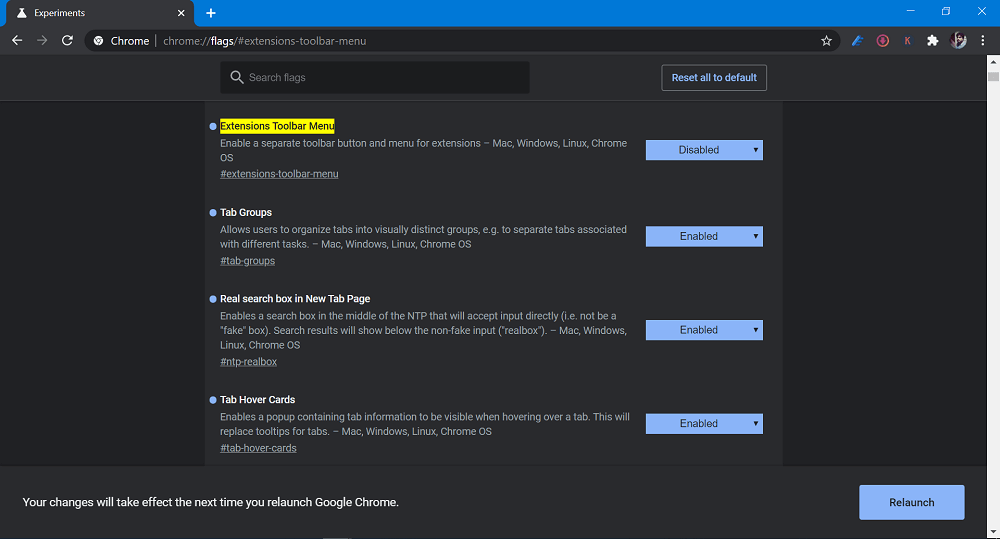The width and height of the screenshot is (1000, 539).
Task: Click the Tab Groups heading
Action: click(246, 212)
